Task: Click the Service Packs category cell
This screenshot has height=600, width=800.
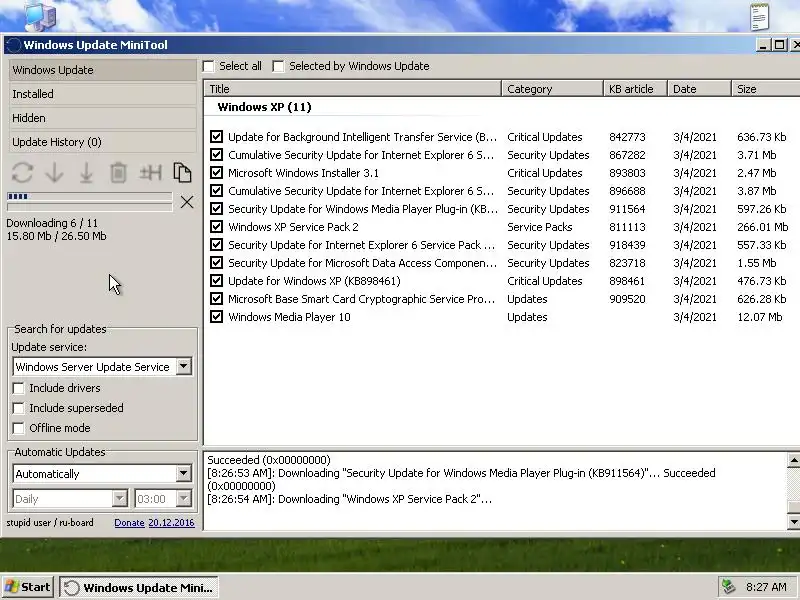Action: click(x=539, y=227)
